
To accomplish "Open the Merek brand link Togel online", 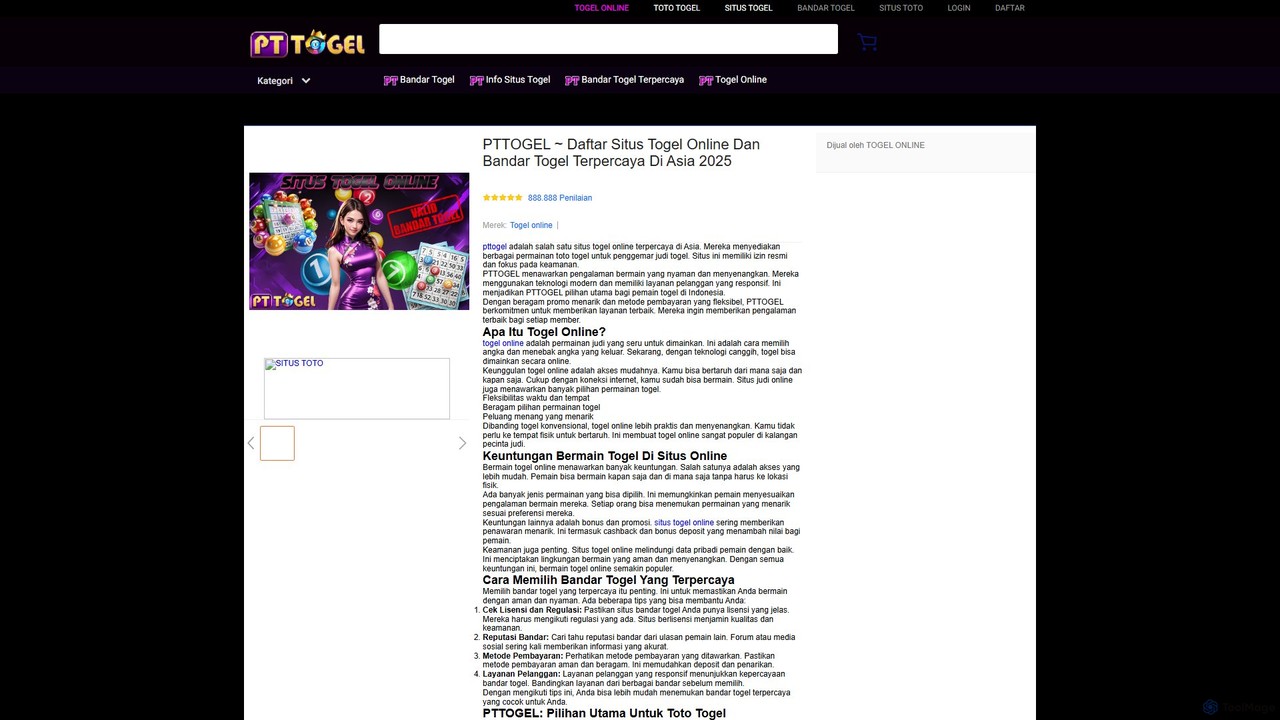I will point(531,226).
